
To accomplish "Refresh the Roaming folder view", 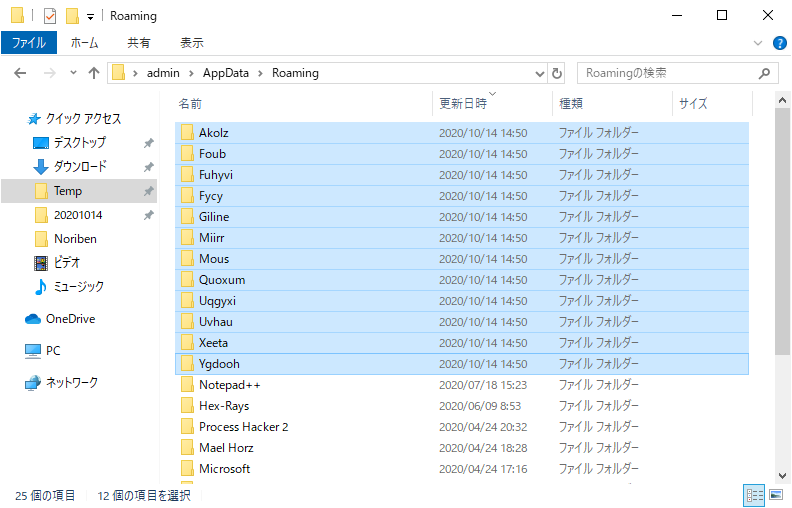I will [557, 74].
